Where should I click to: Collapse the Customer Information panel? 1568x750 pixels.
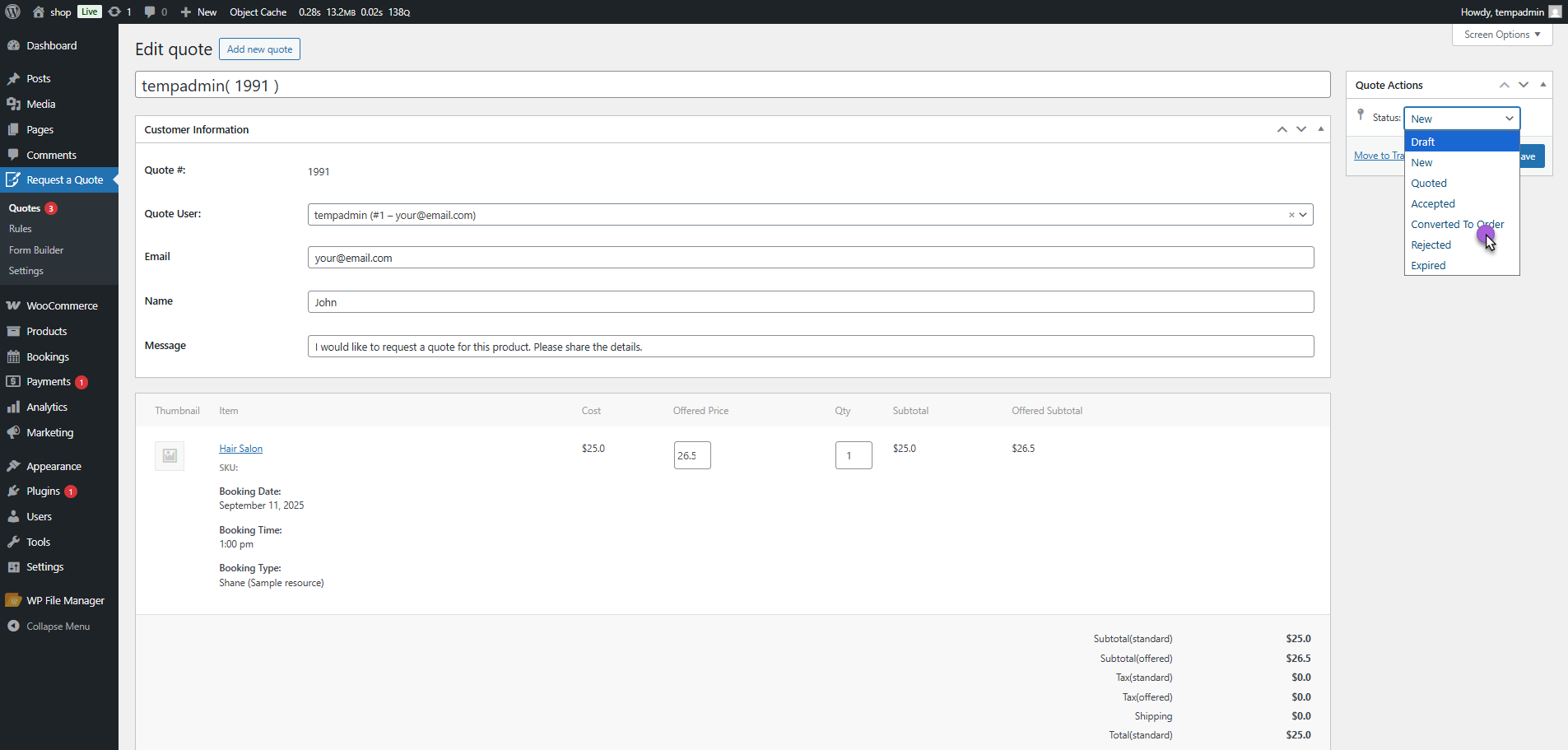pyautogui.click(x=1320, y=129)
